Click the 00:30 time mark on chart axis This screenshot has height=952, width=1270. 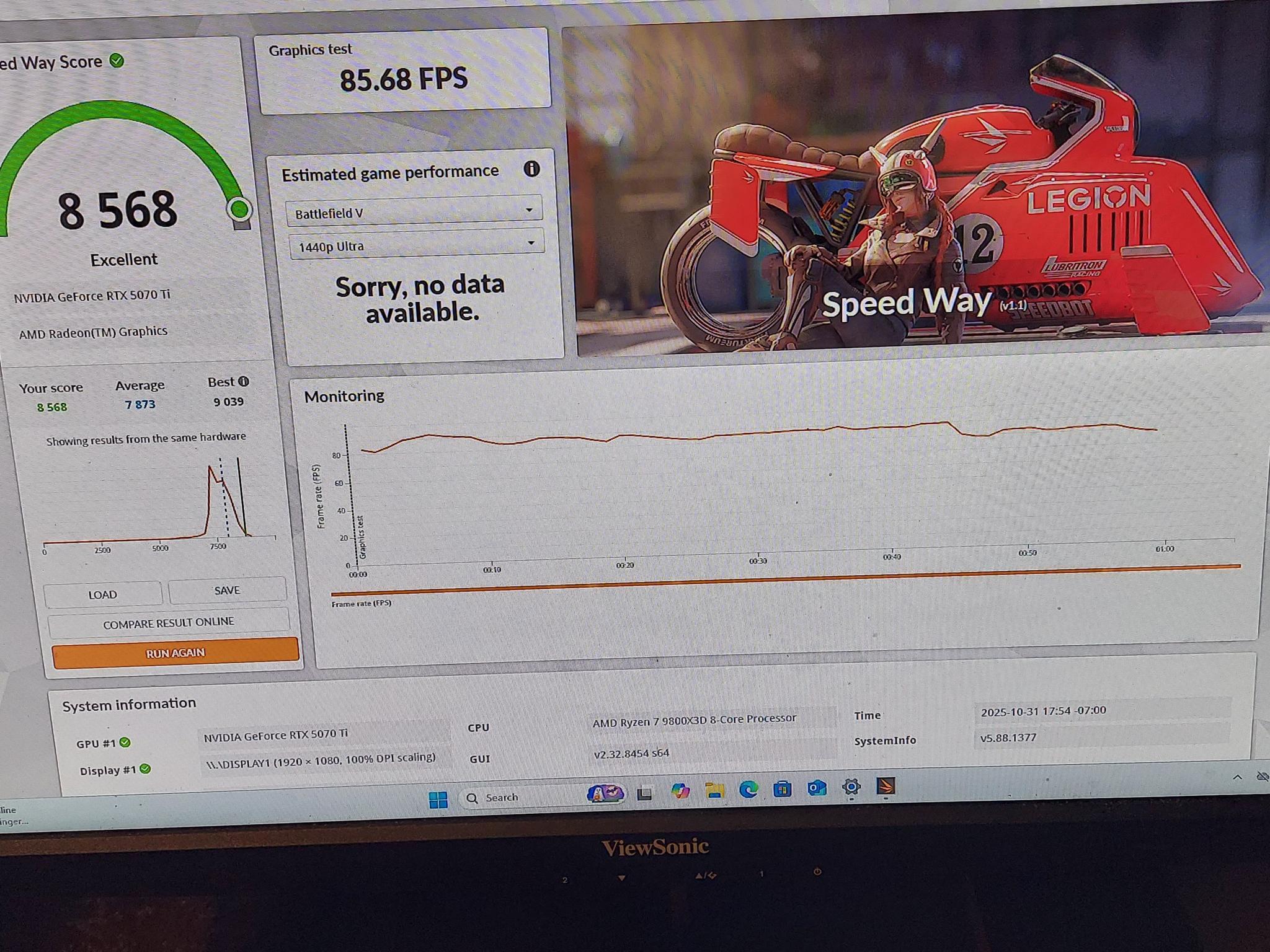pyautogui.click(x=758, y=561)
